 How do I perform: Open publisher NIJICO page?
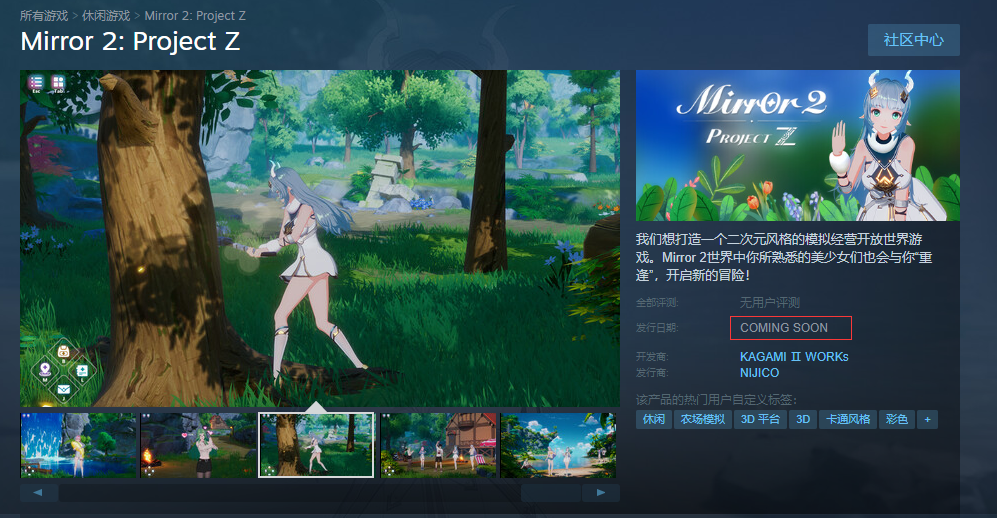click(x=759, y=372)
